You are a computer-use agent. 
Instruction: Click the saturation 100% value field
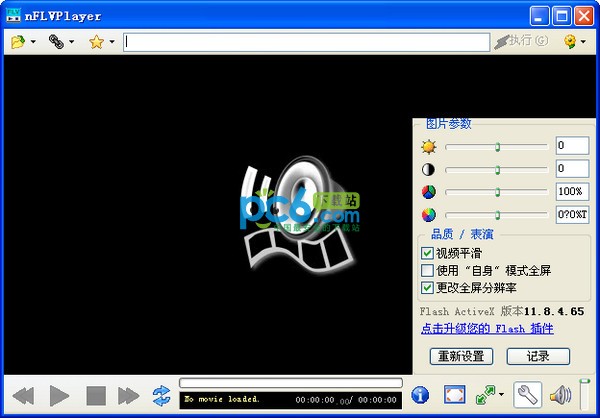pos(572,191)
